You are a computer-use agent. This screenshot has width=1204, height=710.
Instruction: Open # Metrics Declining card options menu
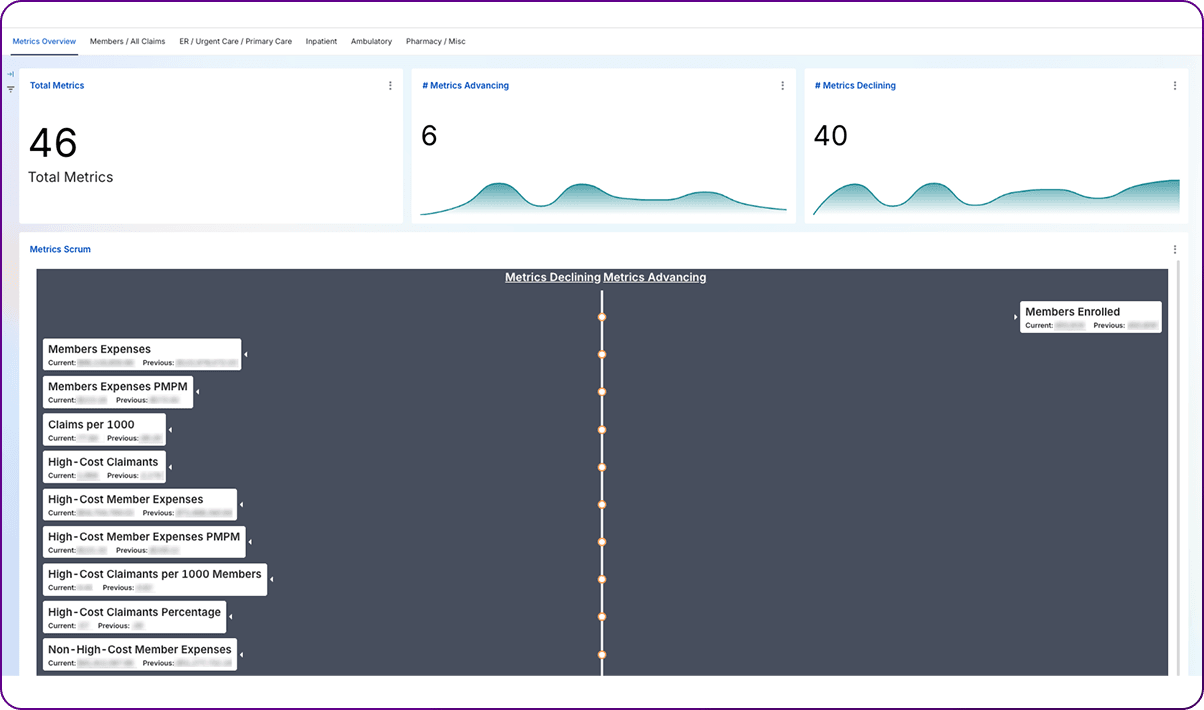point(1175,86)
